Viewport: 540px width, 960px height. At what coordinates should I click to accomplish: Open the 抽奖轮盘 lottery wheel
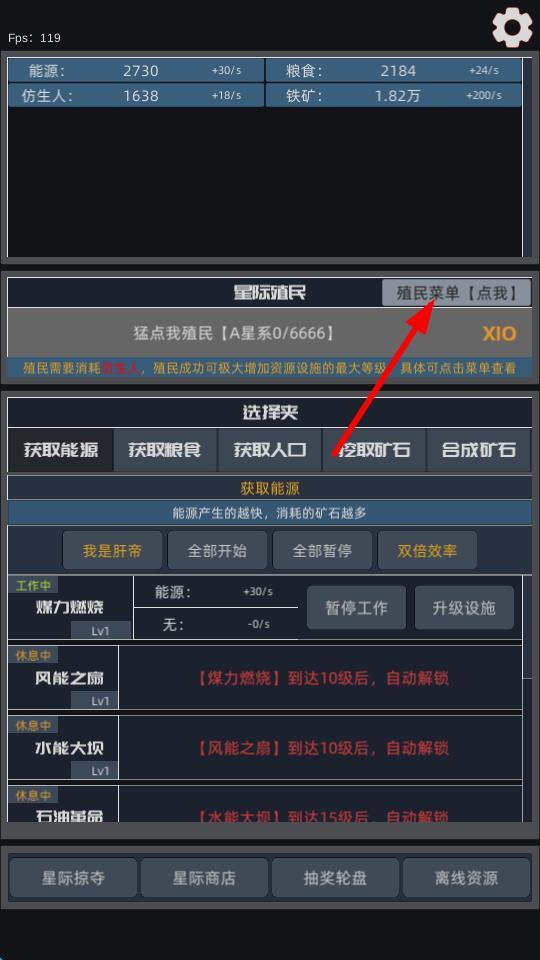335,878
